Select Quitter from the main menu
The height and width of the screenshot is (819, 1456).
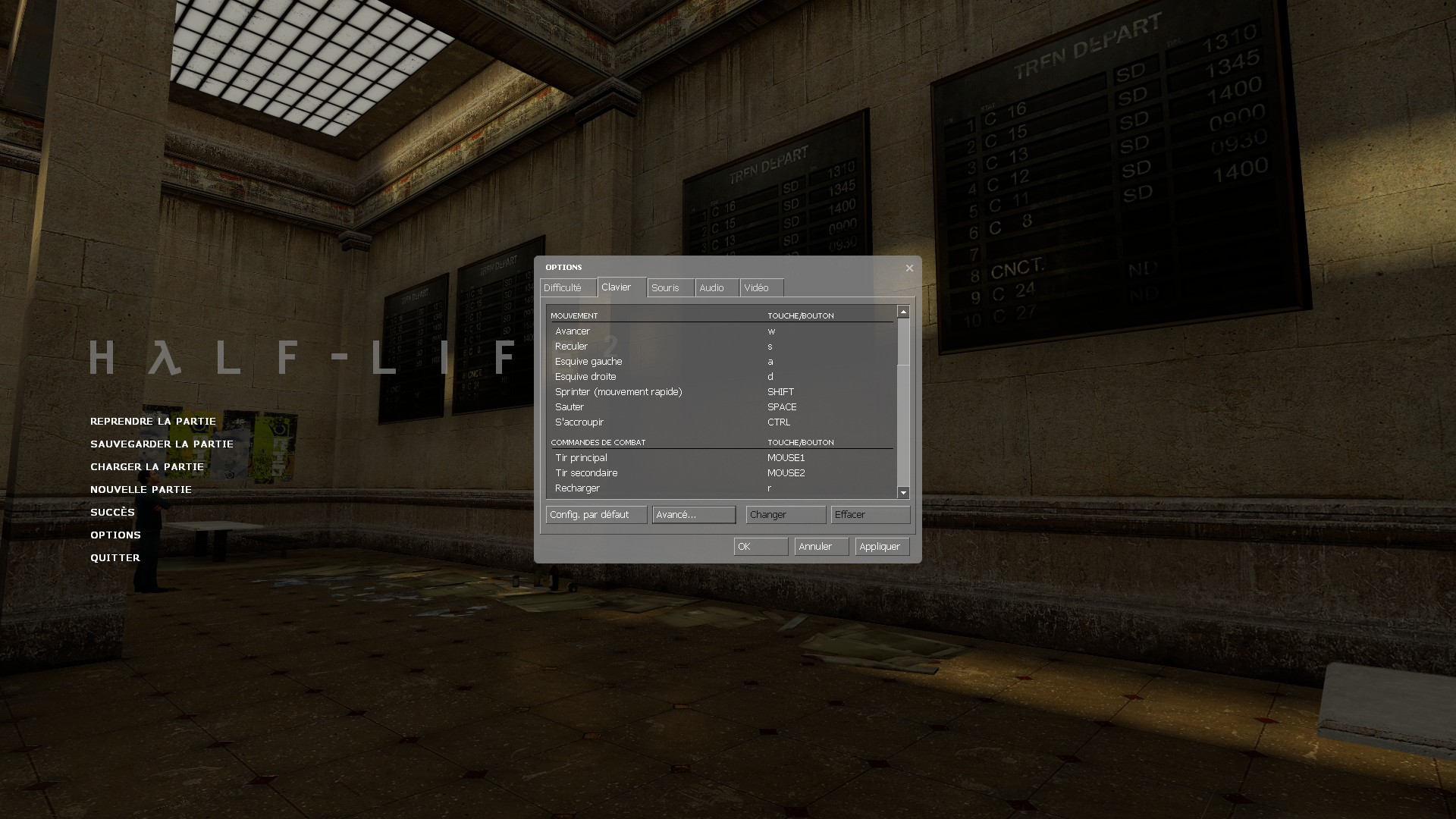(115, 558)
